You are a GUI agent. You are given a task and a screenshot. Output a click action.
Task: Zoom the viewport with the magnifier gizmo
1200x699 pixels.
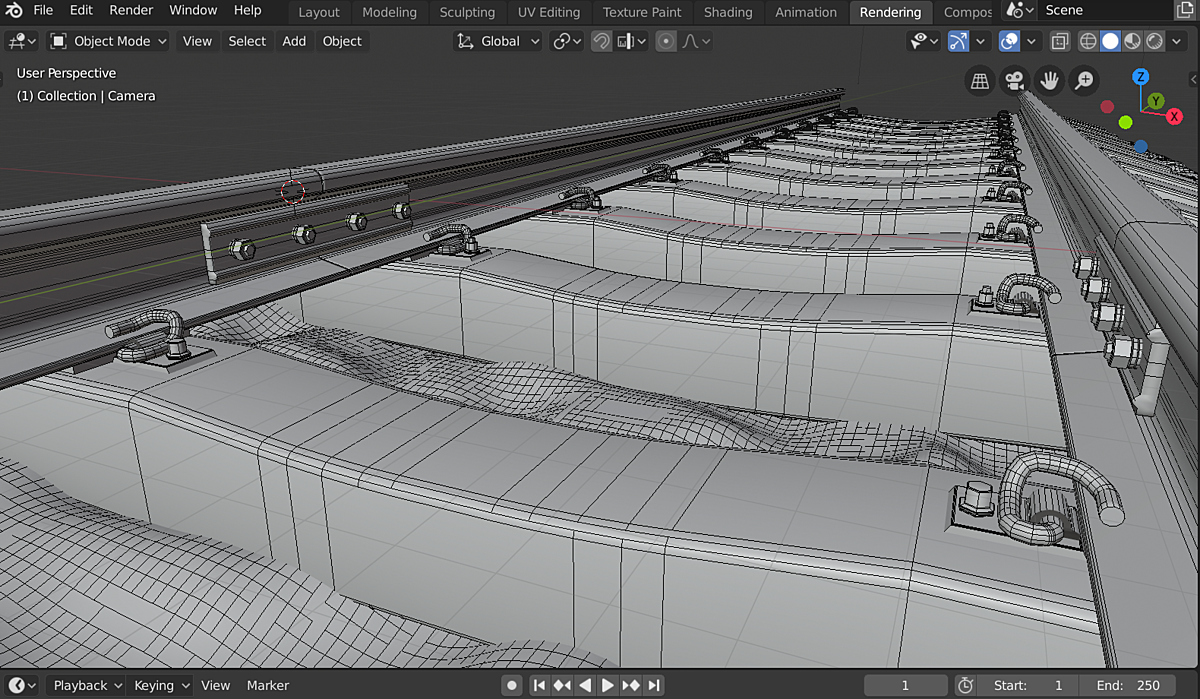1084,80
